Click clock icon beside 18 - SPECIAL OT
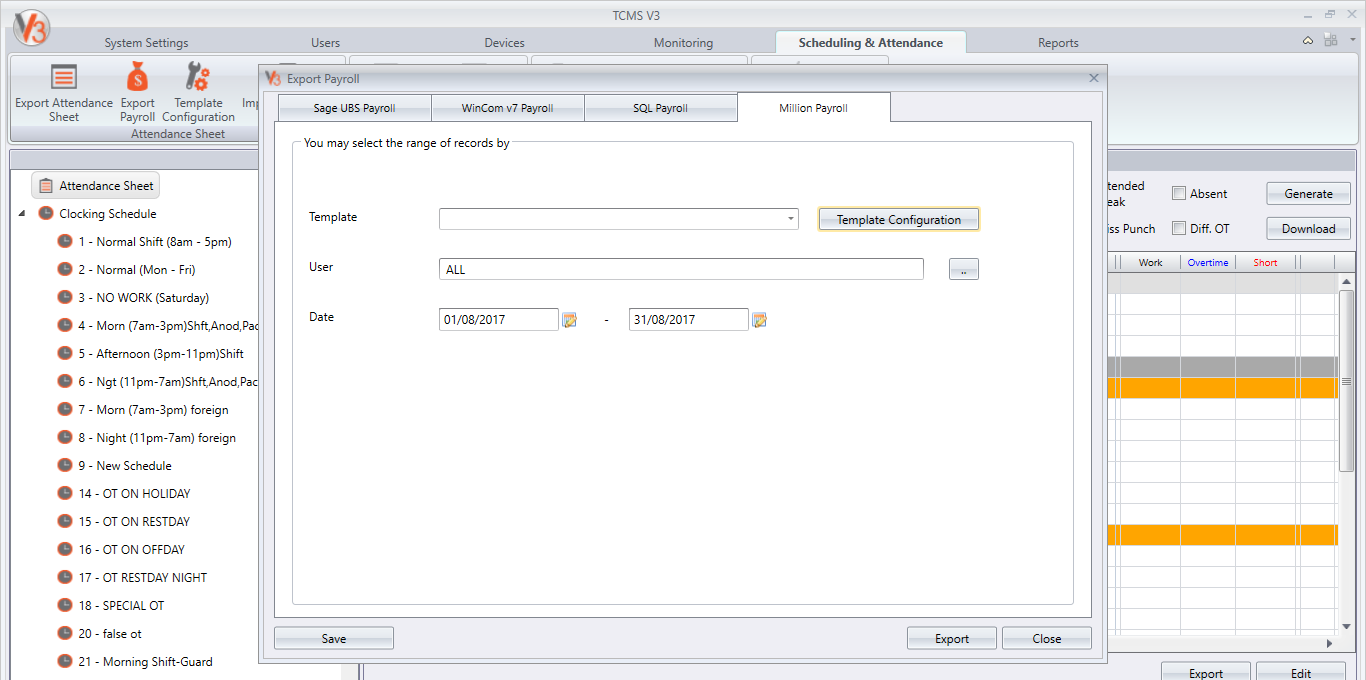Image resolution: width=1366 pixels, height=680 pixels. (x=65, y=606)
